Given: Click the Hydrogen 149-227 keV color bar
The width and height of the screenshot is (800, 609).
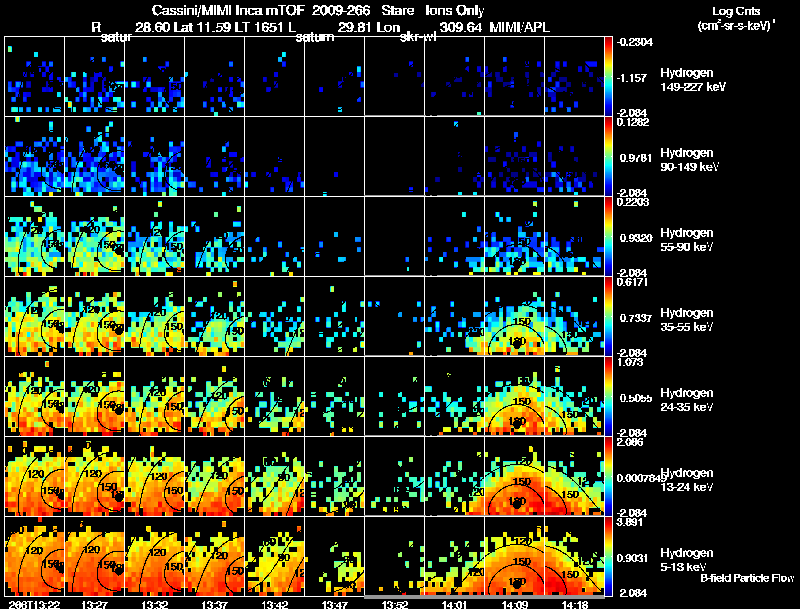Looking at the screenshot, I should pyautogui.click(x=608, y=76).
